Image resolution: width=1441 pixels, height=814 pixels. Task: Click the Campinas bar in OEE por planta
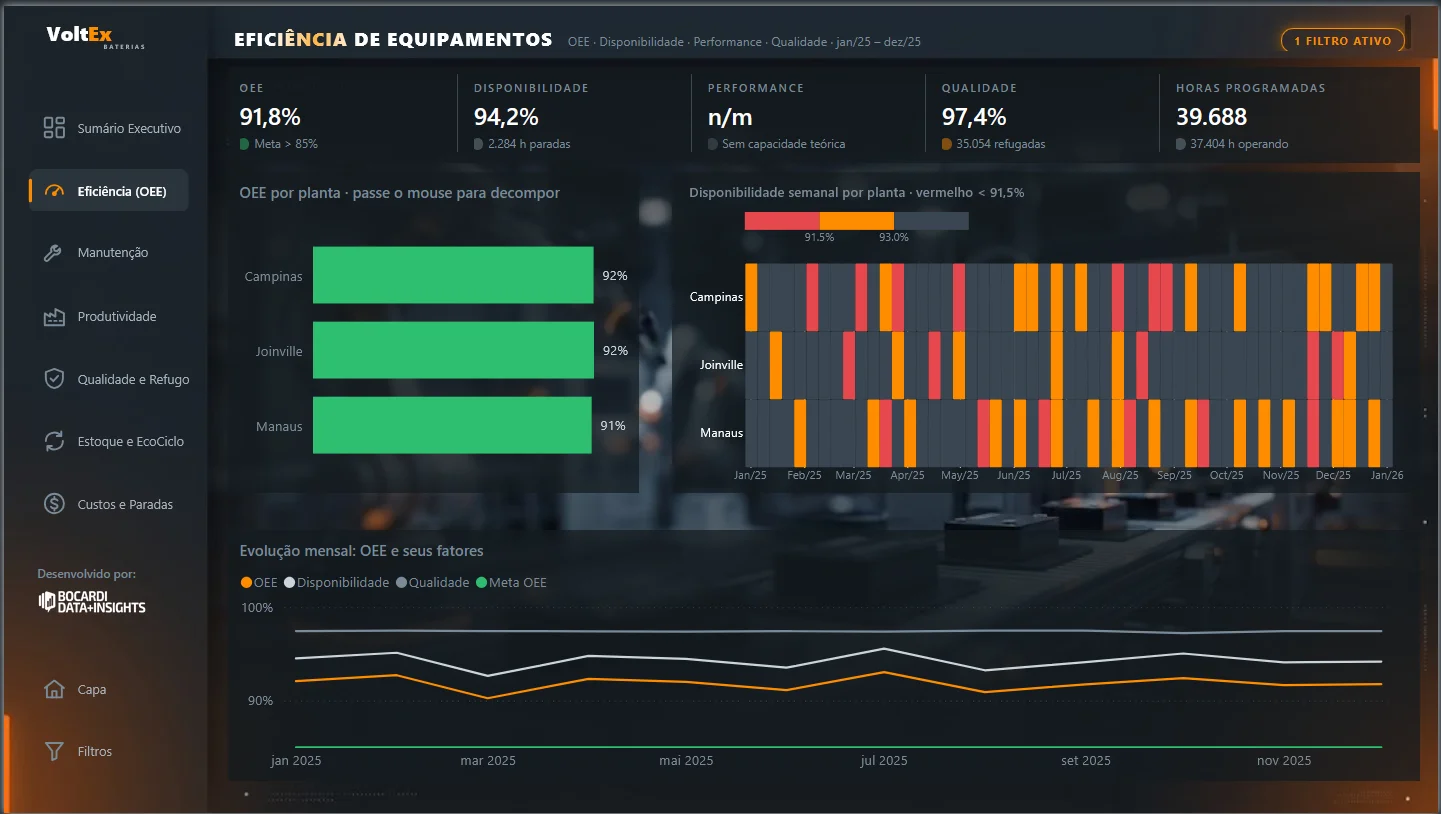click(x=453, y=275)
